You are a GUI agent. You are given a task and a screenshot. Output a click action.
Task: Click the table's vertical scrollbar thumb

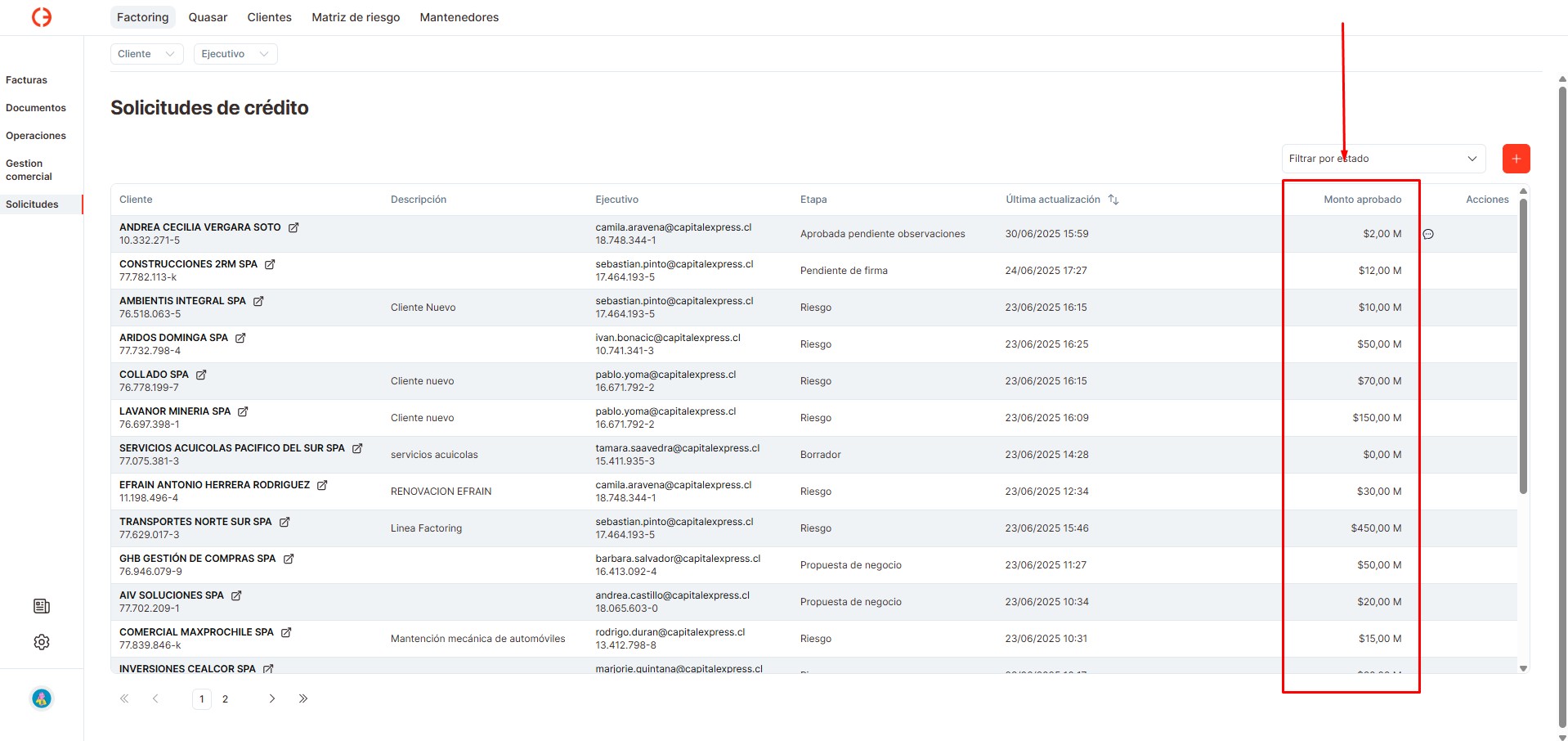(1522, 344)
